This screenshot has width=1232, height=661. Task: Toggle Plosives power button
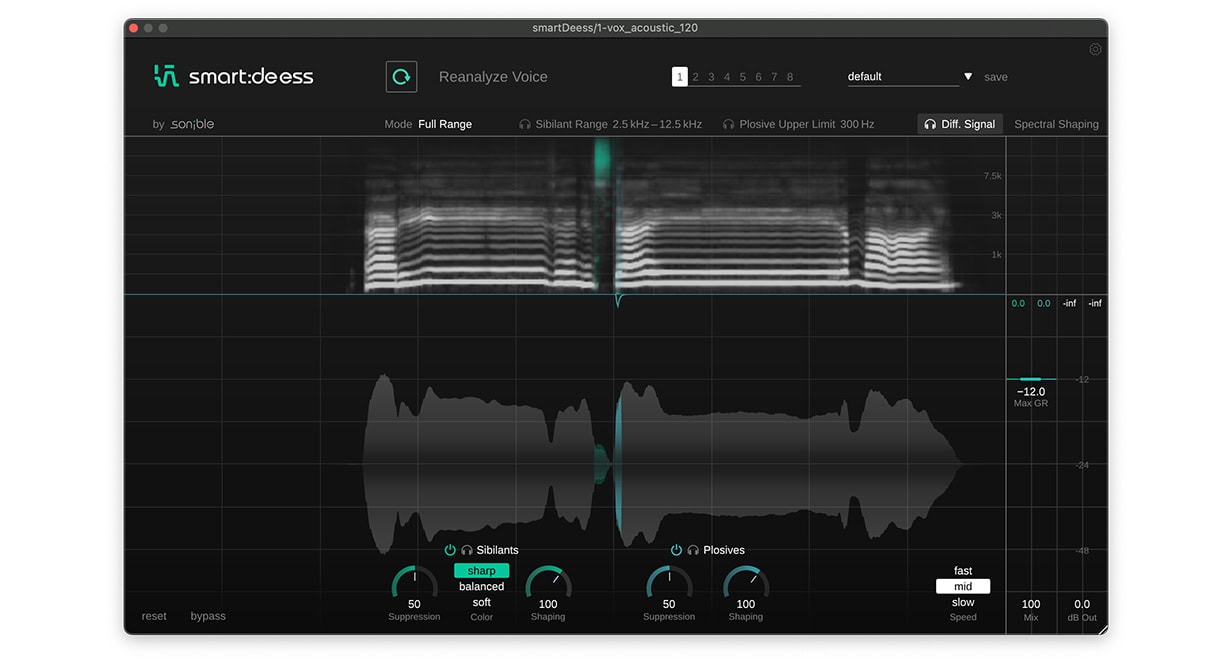[x=677, y=550]
